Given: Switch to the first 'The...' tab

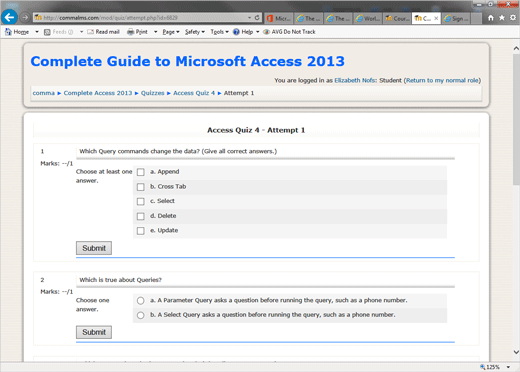Looking at the screenshot, I should click(308, 18).
